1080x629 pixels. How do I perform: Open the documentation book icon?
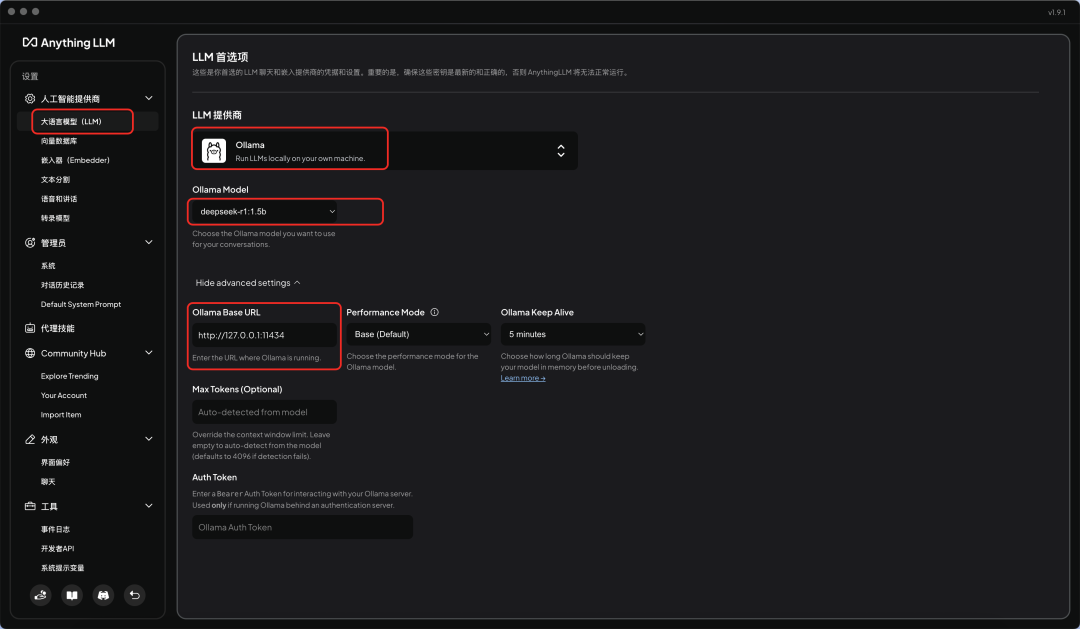pyautogui.click(x=72, y=595)
